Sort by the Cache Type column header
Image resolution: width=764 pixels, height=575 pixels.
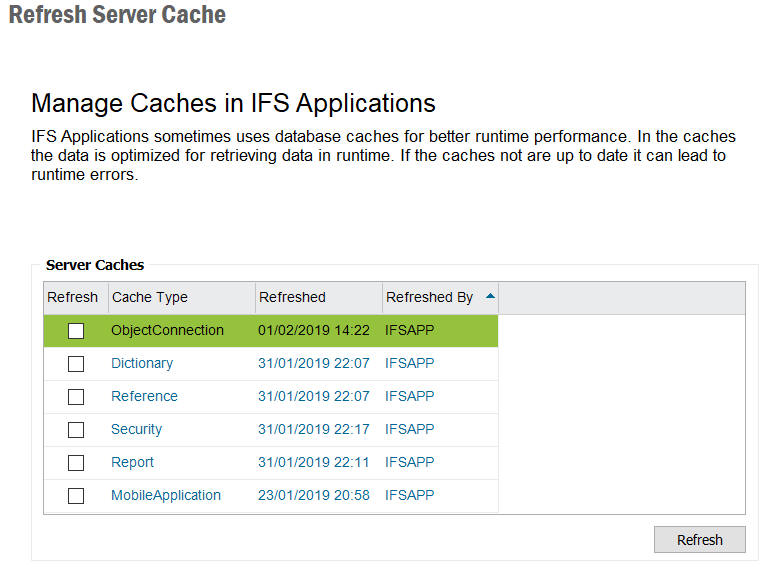[150, 297]
